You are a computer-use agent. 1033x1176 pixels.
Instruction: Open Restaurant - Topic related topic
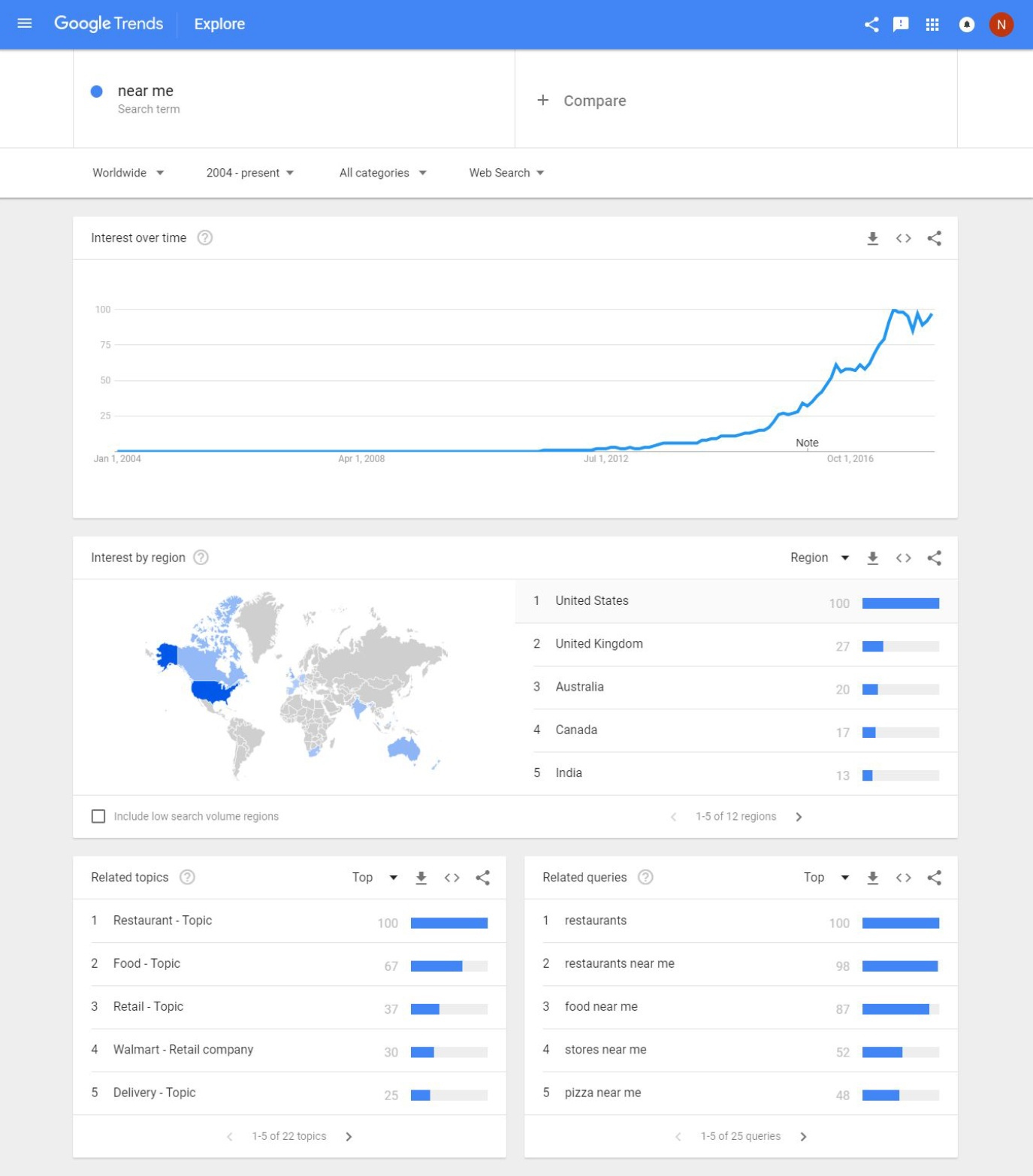coord(289,921)
